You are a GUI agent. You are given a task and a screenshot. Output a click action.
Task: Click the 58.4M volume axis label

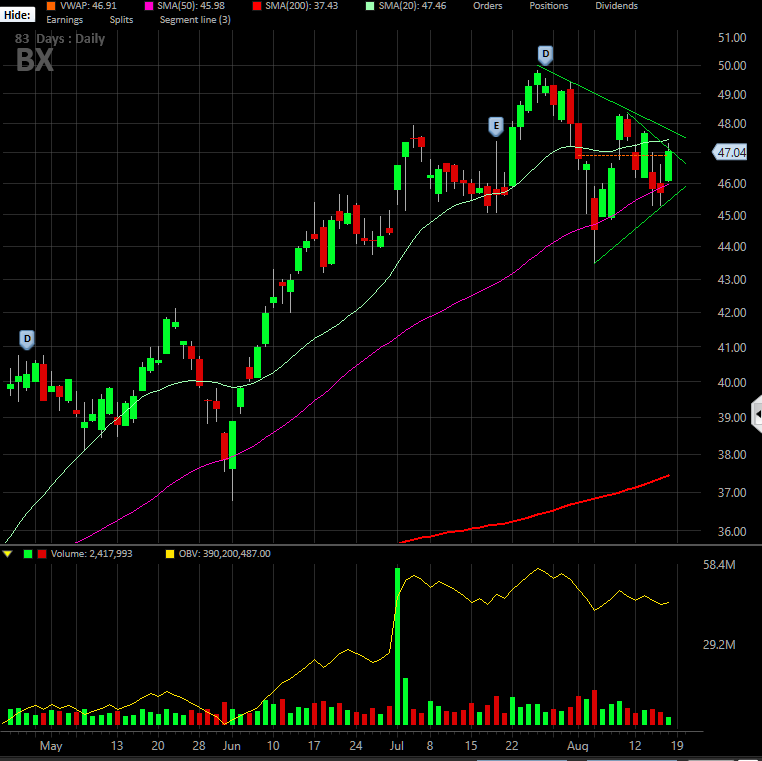pos(719,565)
